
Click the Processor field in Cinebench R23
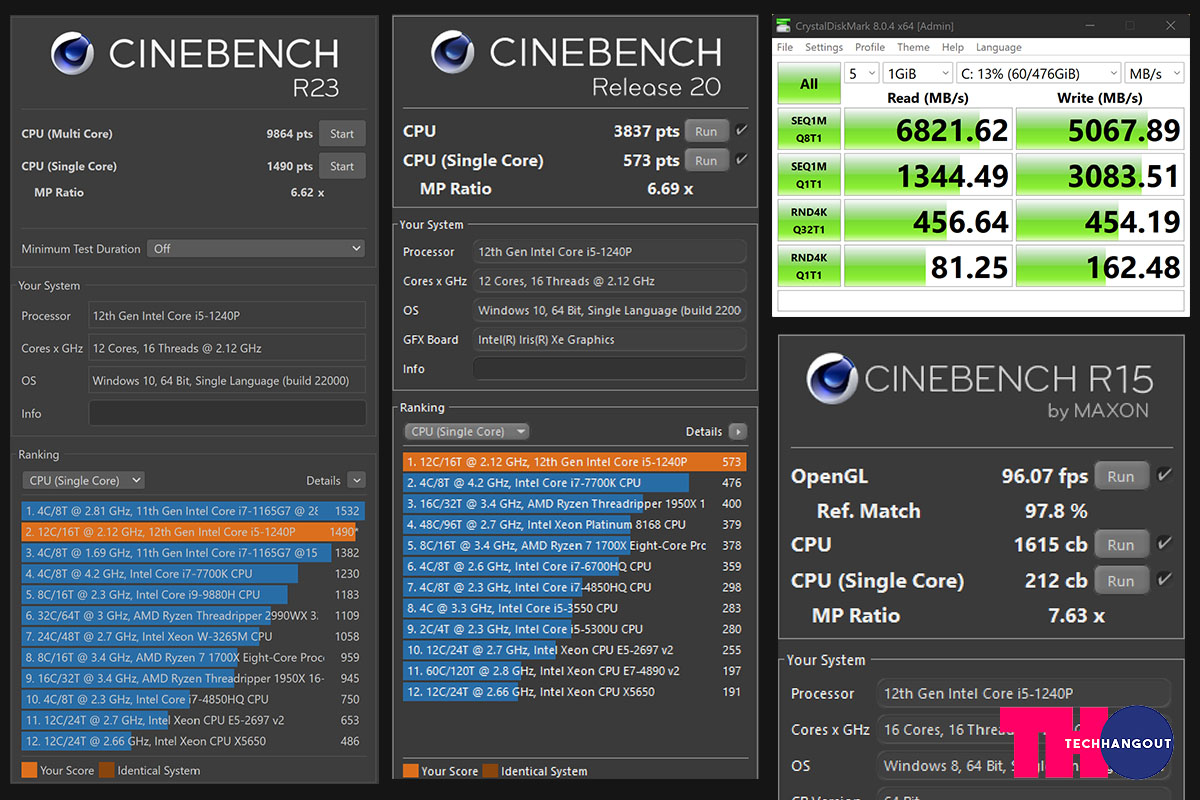coord(227,316)
